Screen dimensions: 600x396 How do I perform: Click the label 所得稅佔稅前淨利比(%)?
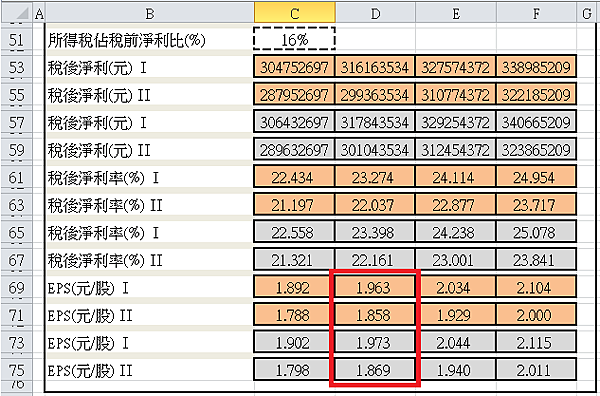127,40
